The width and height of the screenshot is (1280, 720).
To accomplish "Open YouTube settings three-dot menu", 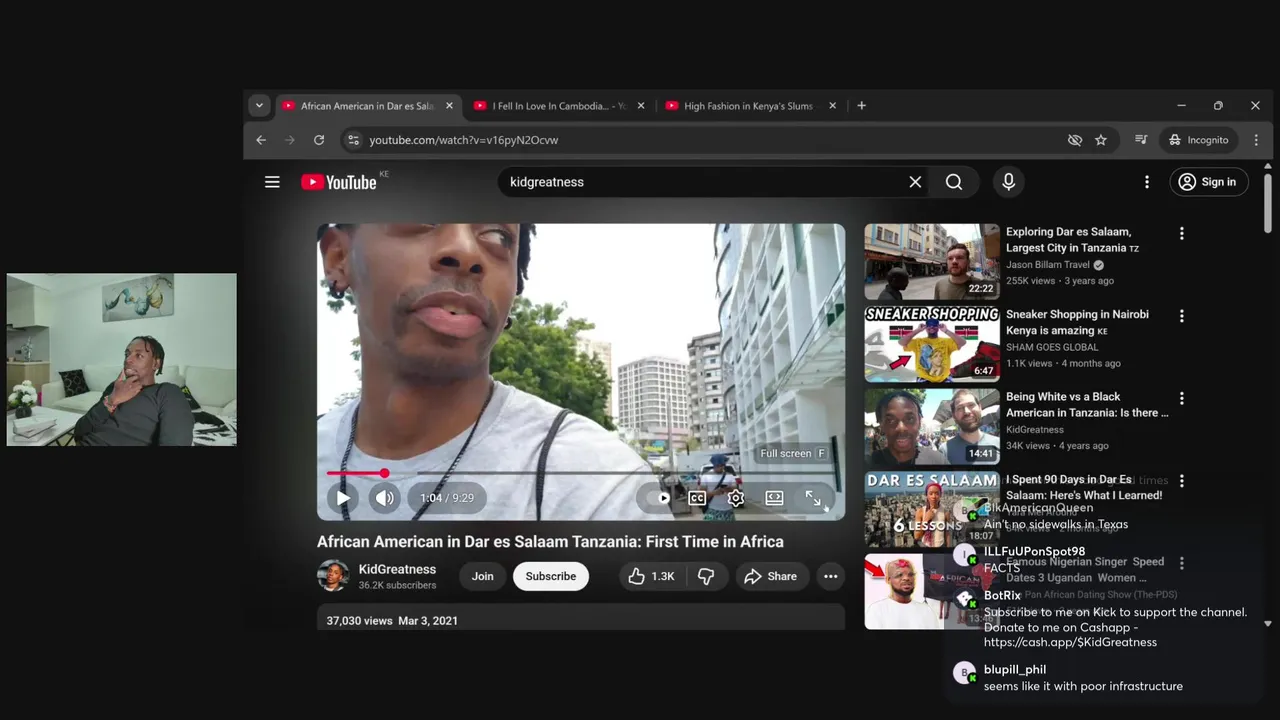I will (x=1147, y=182).
